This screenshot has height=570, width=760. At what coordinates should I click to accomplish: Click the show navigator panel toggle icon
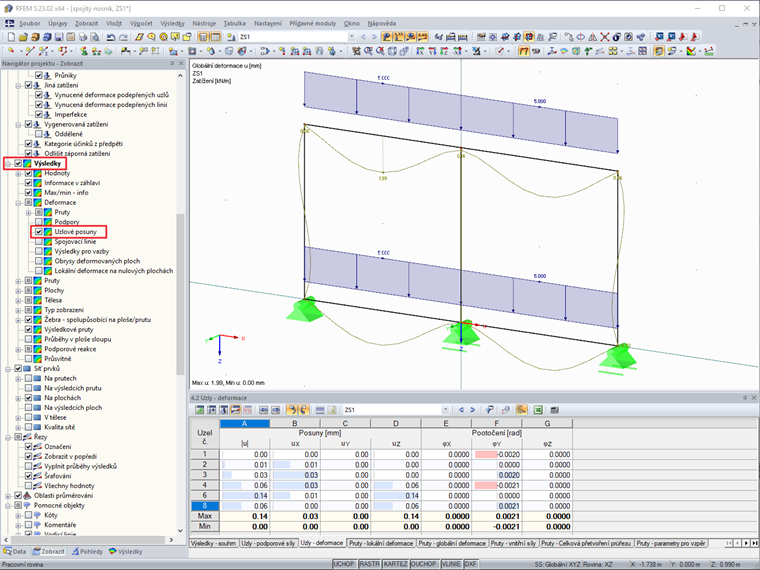tap(203, 37)
